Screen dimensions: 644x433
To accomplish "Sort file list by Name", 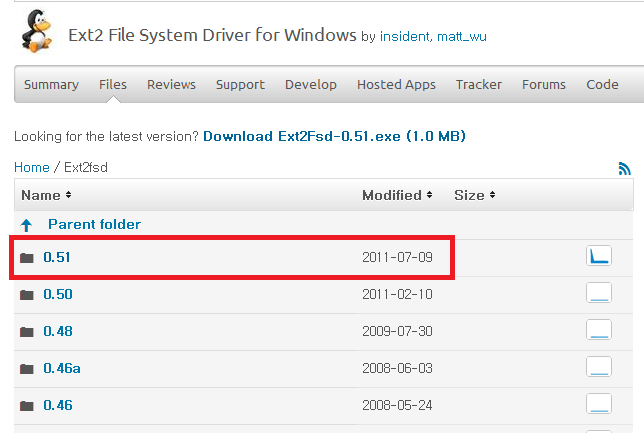I will tap(46, 195).
